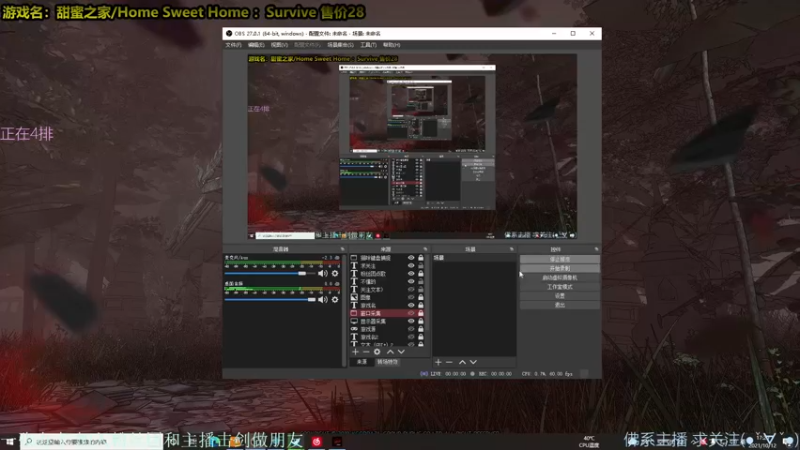Screen dimensions: 800x450
Task: Enable 工作室模式 studio mode
Action: [x=560, y=287]
